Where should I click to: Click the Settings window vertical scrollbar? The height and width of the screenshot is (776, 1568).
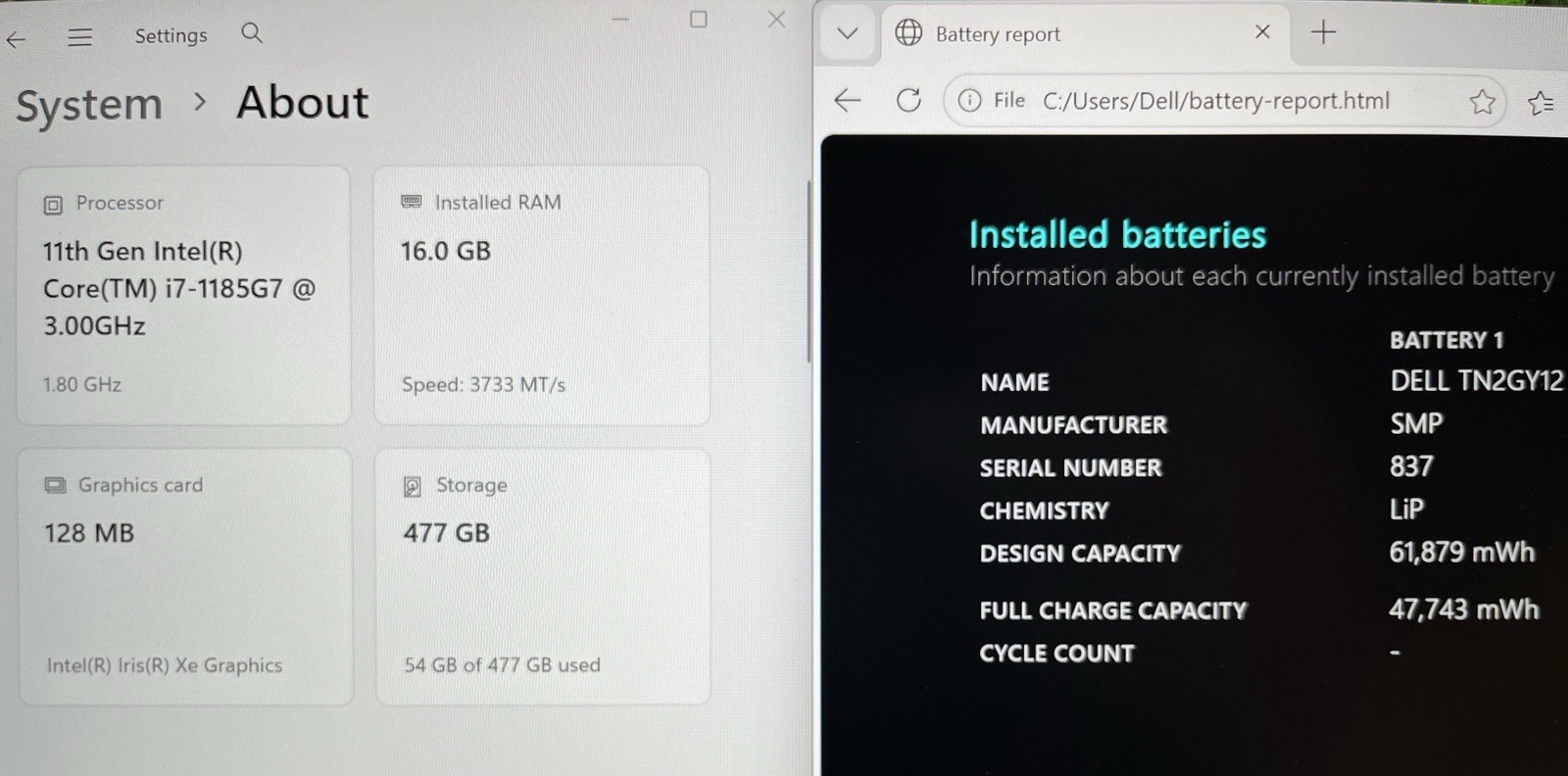(808, 272)
